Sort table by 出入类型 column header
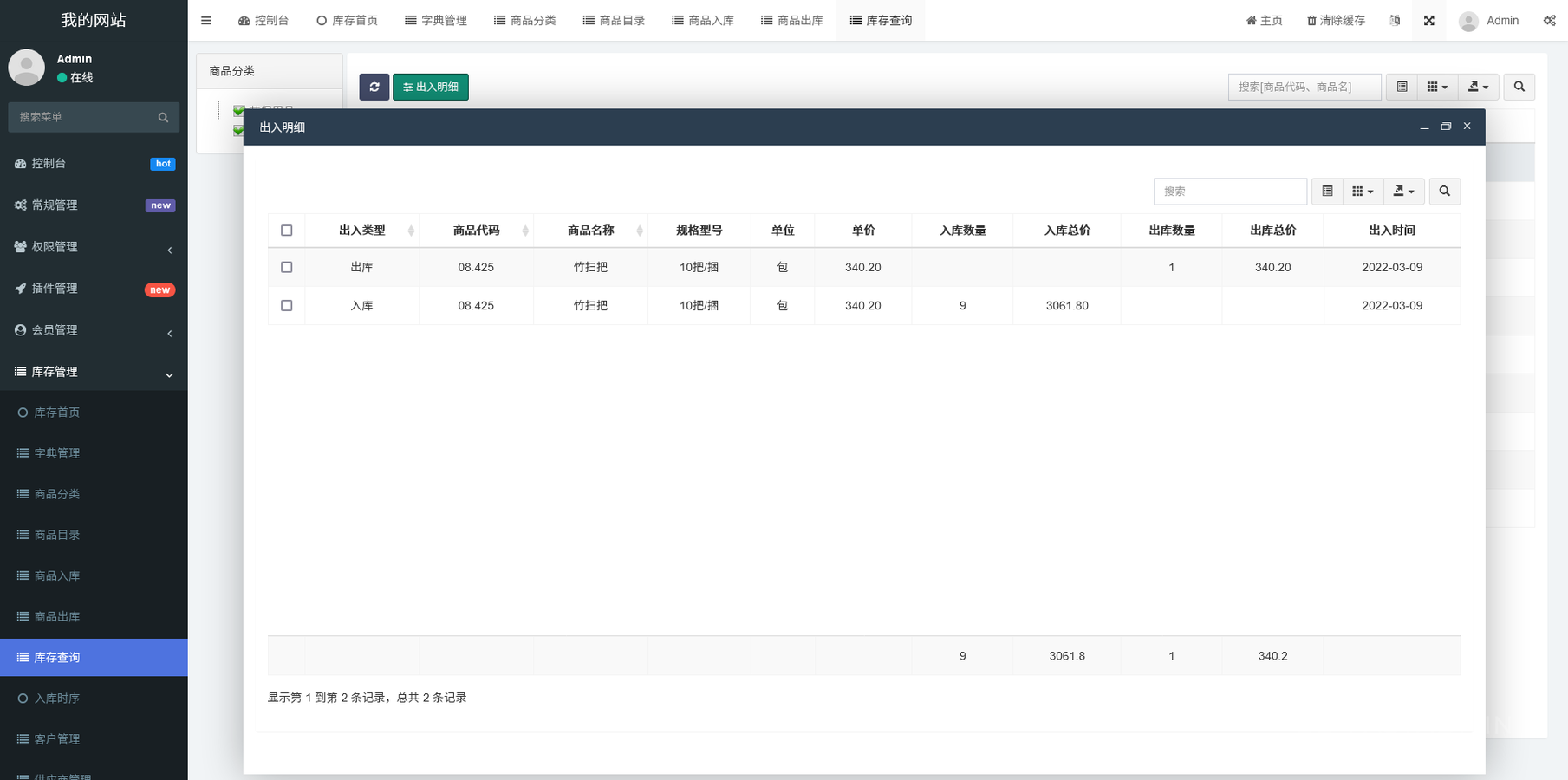Image resolution: width=1568 pixels, height=780 pixels. click(361, 231)
